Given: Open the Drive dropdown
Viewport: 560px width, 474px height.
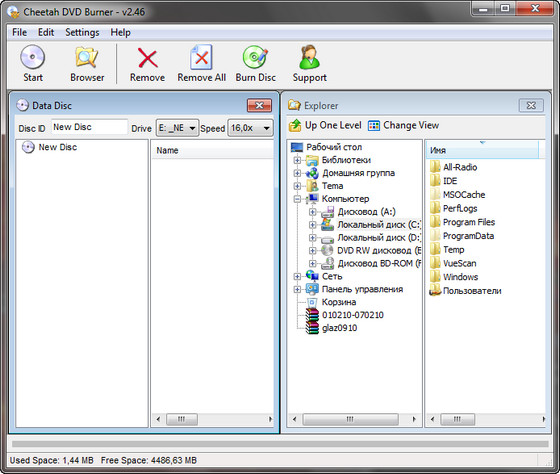Looking at the screenshot, I should (178, 128).
